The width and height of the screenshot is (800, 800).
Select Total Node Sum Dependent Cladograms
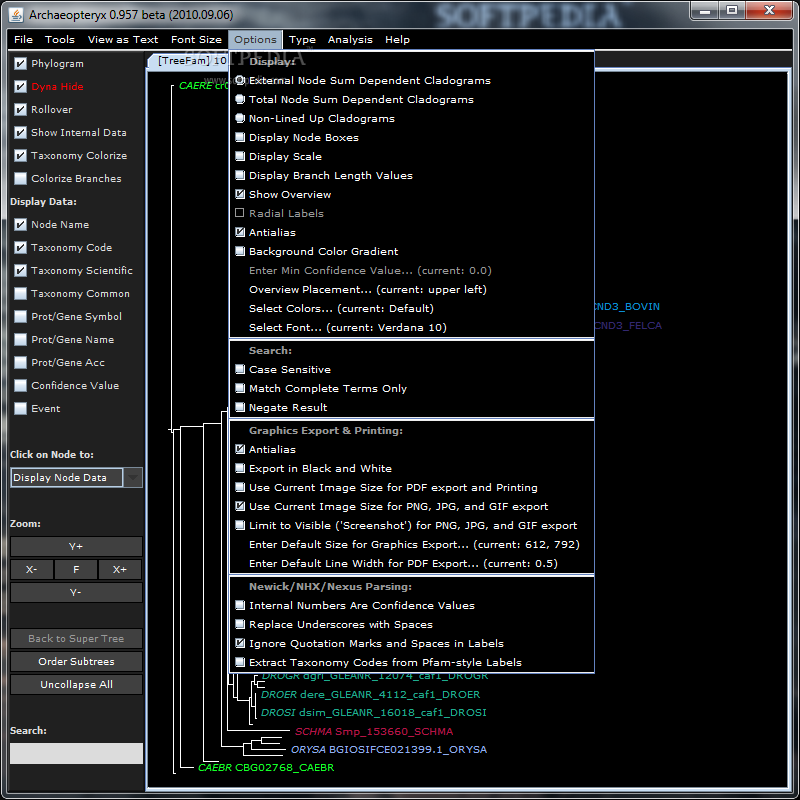pyautogui.click(x=412, y=99)
